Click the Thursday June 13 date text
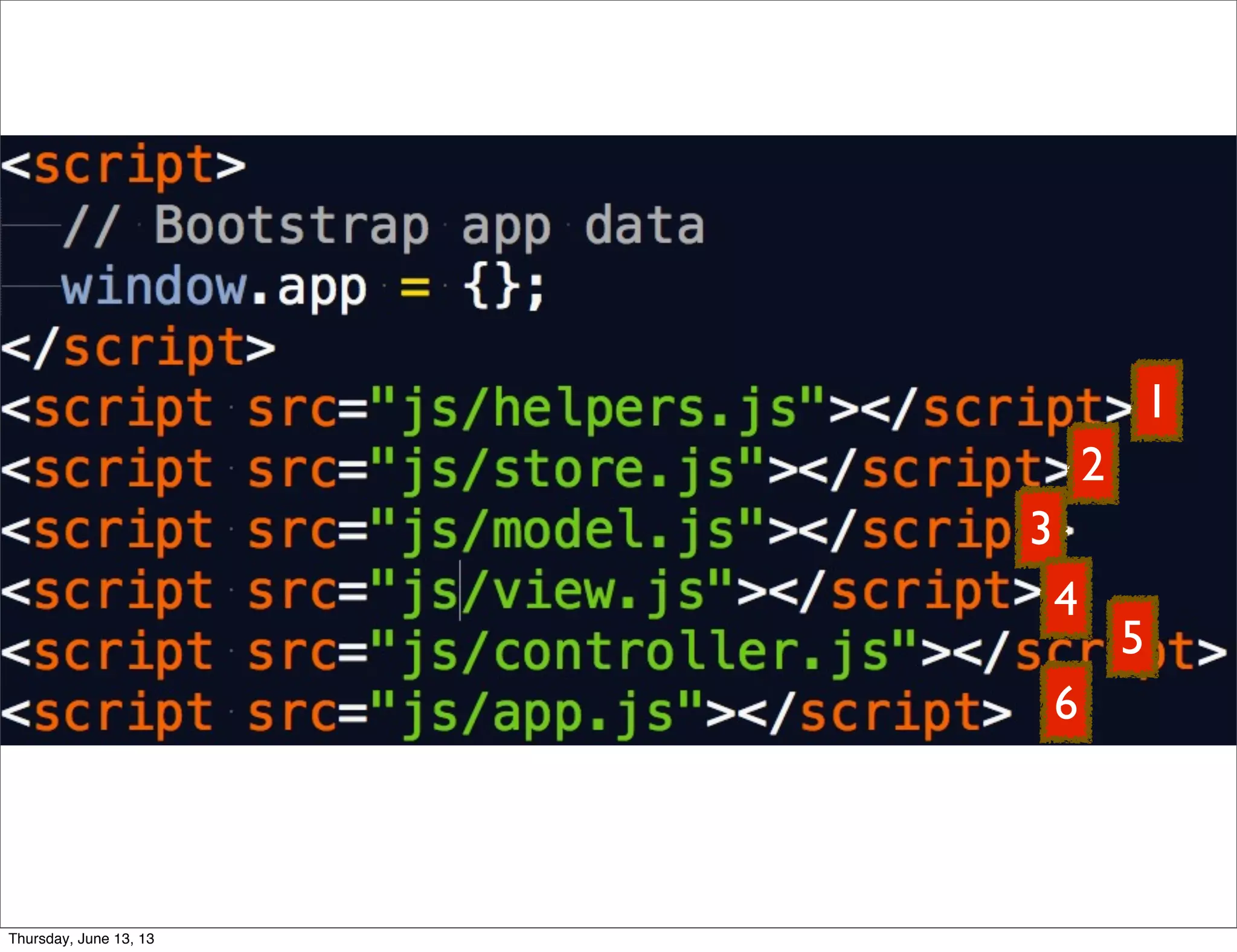The image size is (1237, 952). coord(82,939)
